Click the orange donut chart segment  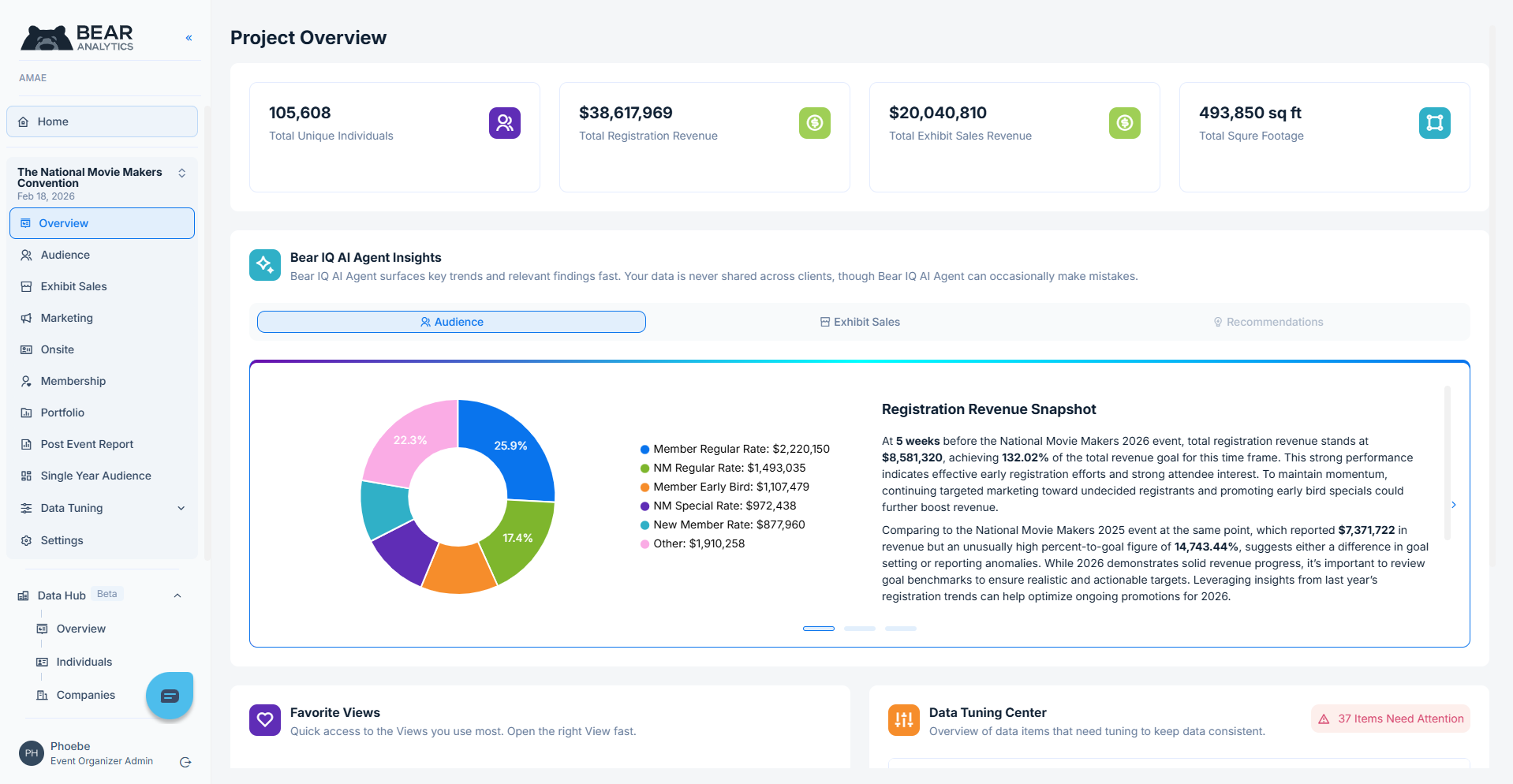tap(458, 570)
